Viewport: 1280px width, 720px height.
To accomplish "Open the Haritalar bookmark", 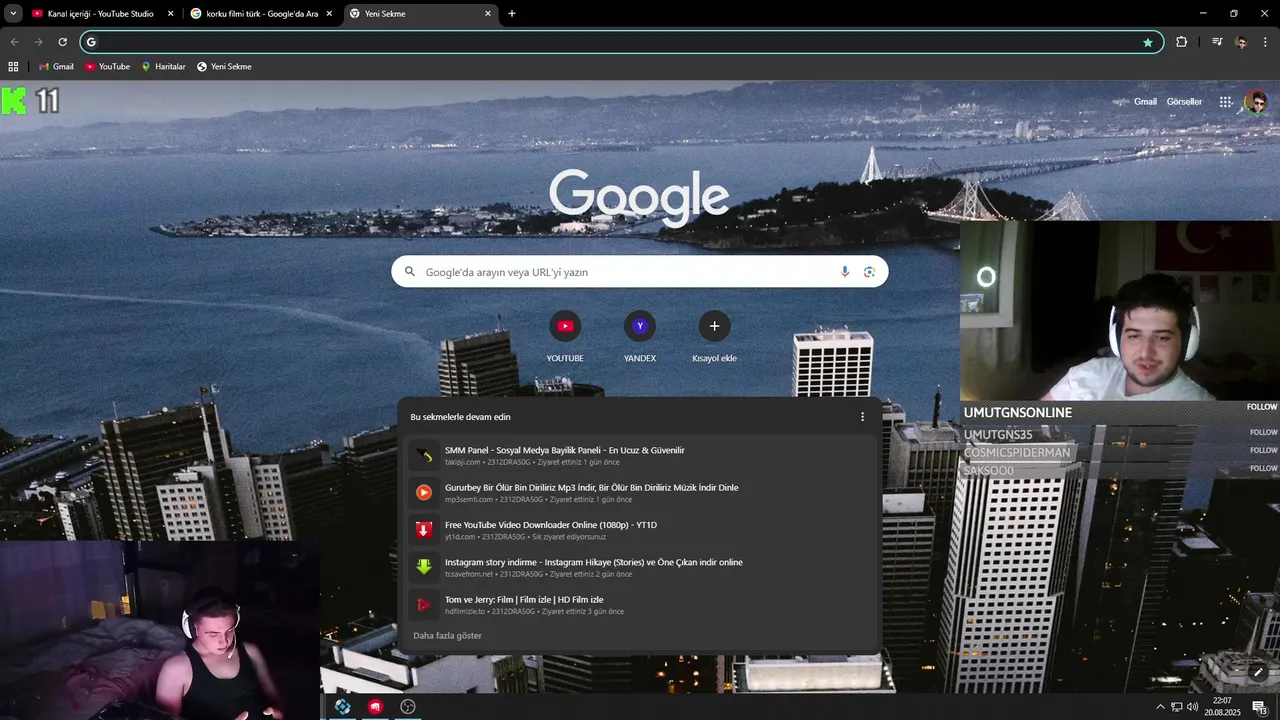I will pyautogui.click(x=163, y=67).
